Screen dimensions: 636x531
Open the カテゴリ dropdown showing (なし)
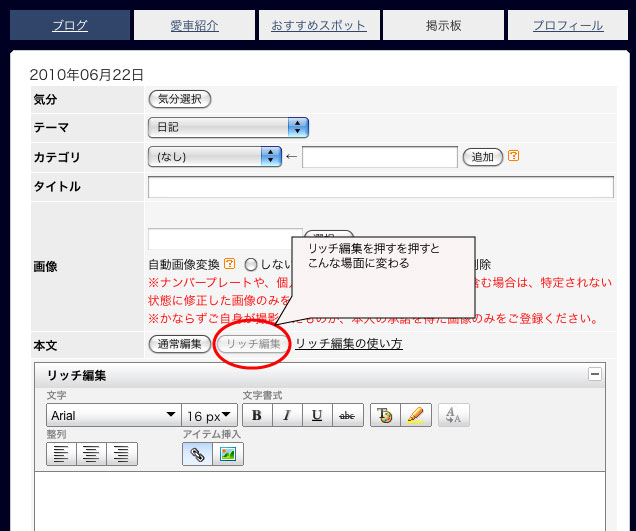pyautogui.click(x=215, y=157)
